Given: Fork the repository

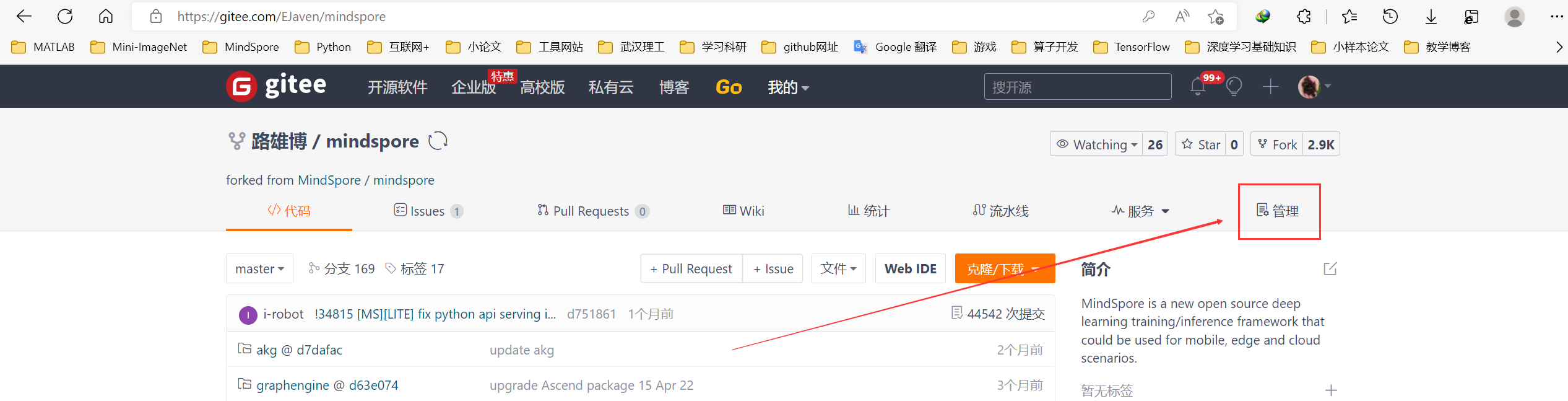Looking at the screenshot, I should (1277, 144).
